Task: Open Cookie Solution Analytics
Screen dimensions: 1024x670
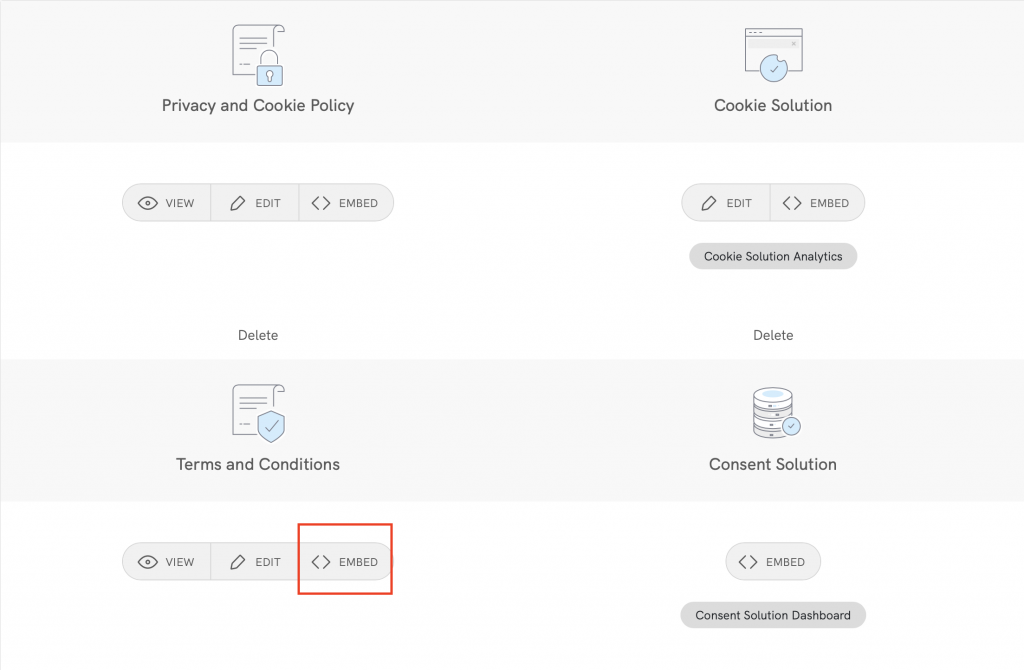Action: point(772,256)
